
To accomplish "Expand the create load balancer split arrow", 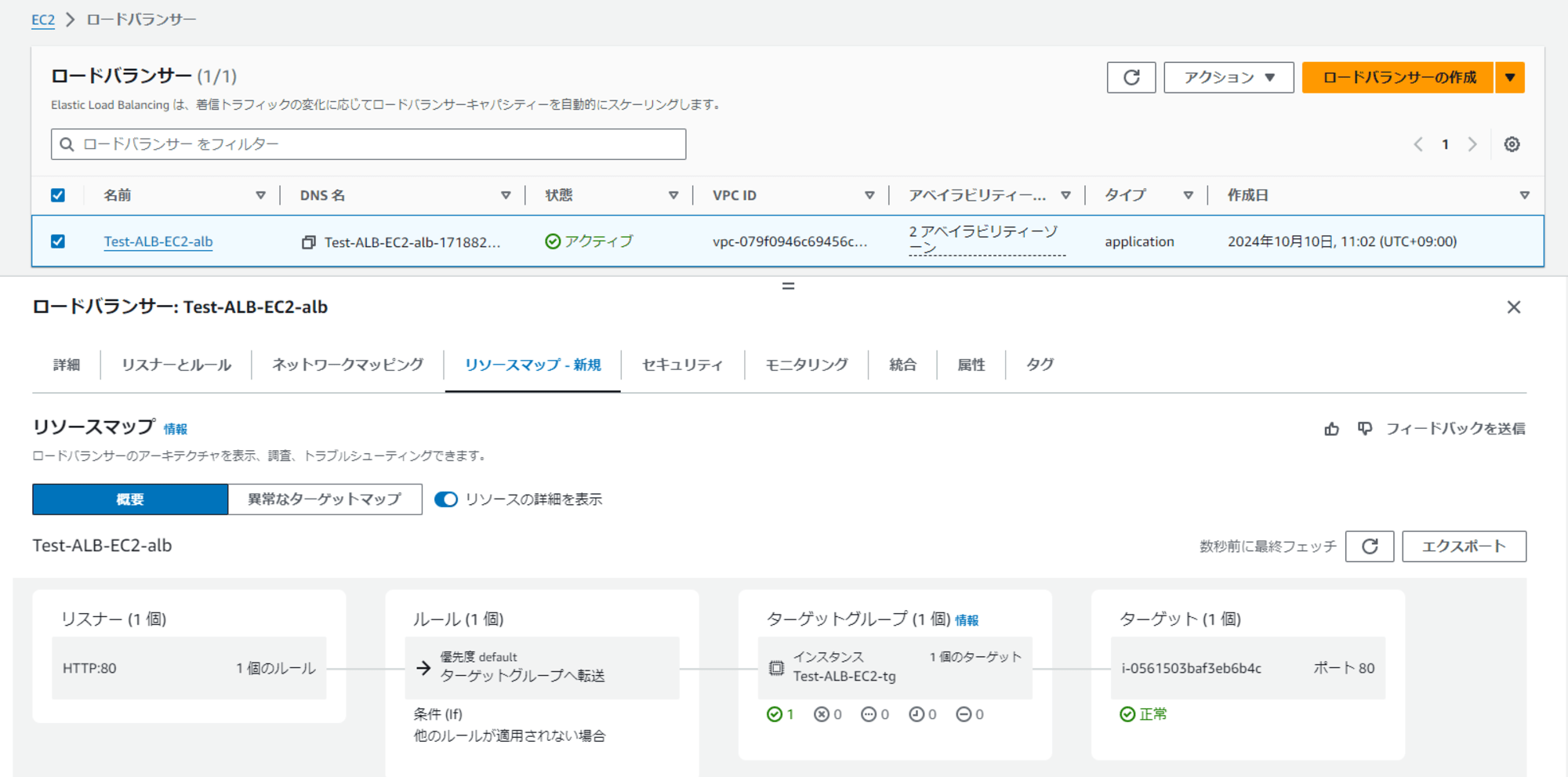I will 1510,78.
